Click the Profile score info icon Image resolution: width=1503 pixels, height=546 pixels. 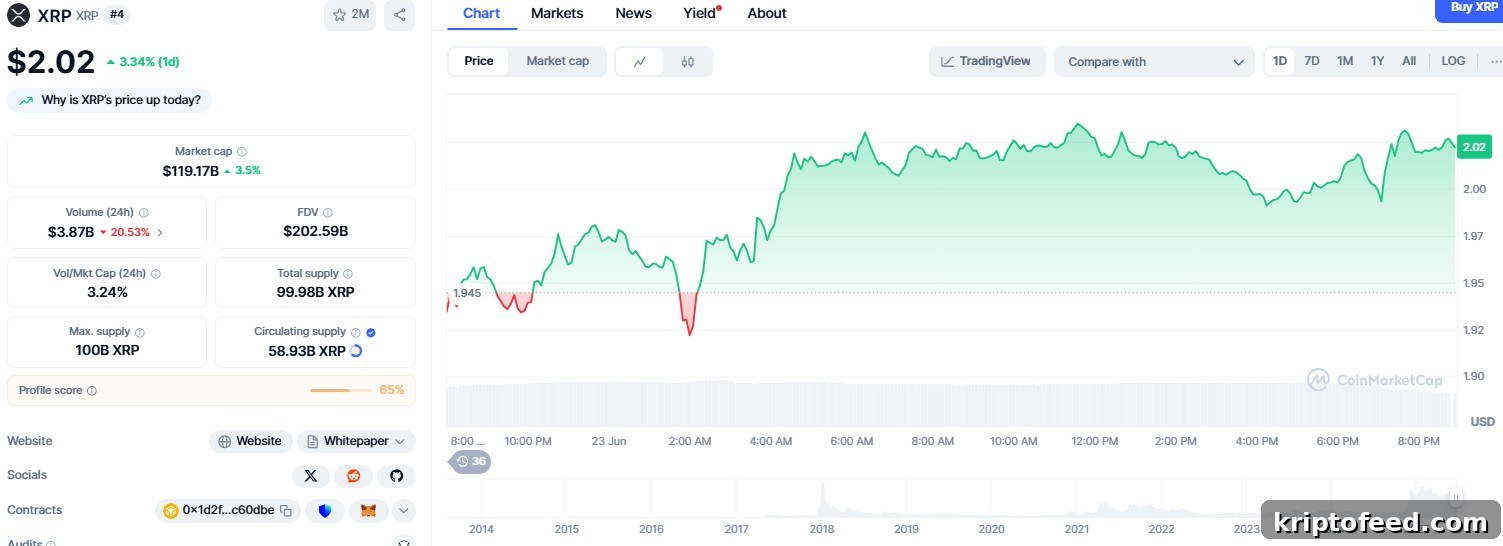click(92, 391)
